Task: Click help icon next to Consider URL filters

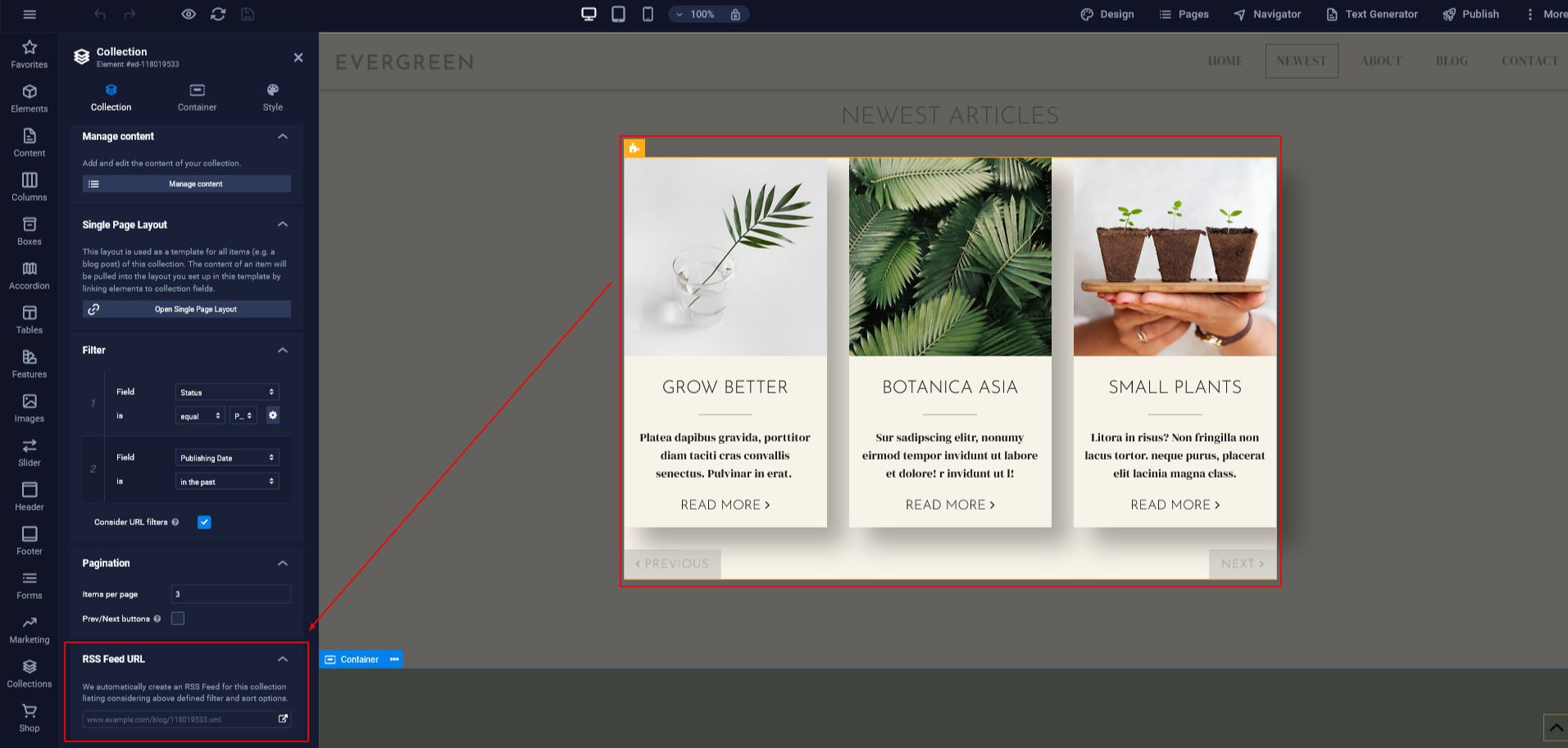Action: 175,522
